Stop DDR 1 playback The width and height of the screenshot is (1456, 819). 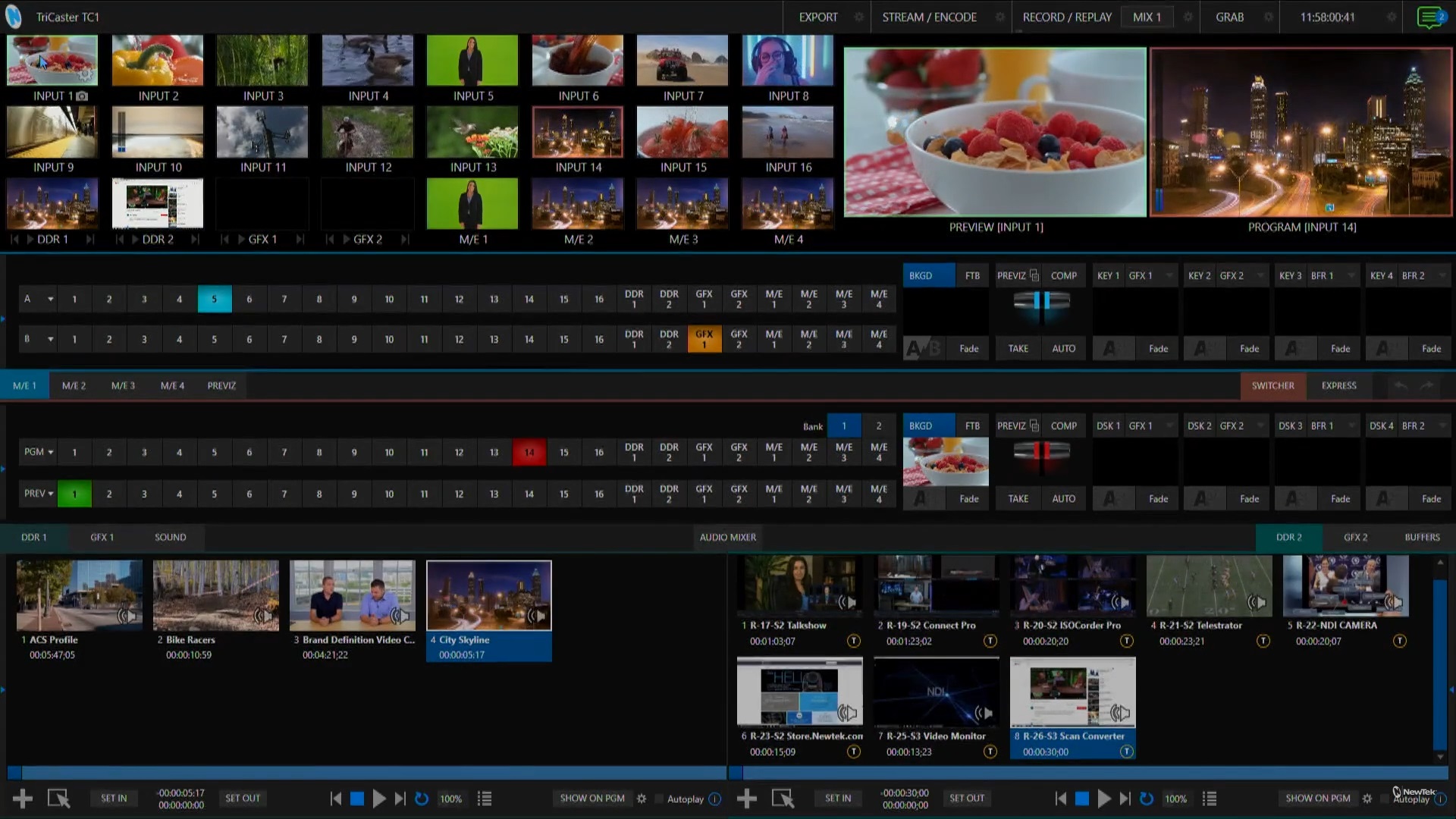357,799
